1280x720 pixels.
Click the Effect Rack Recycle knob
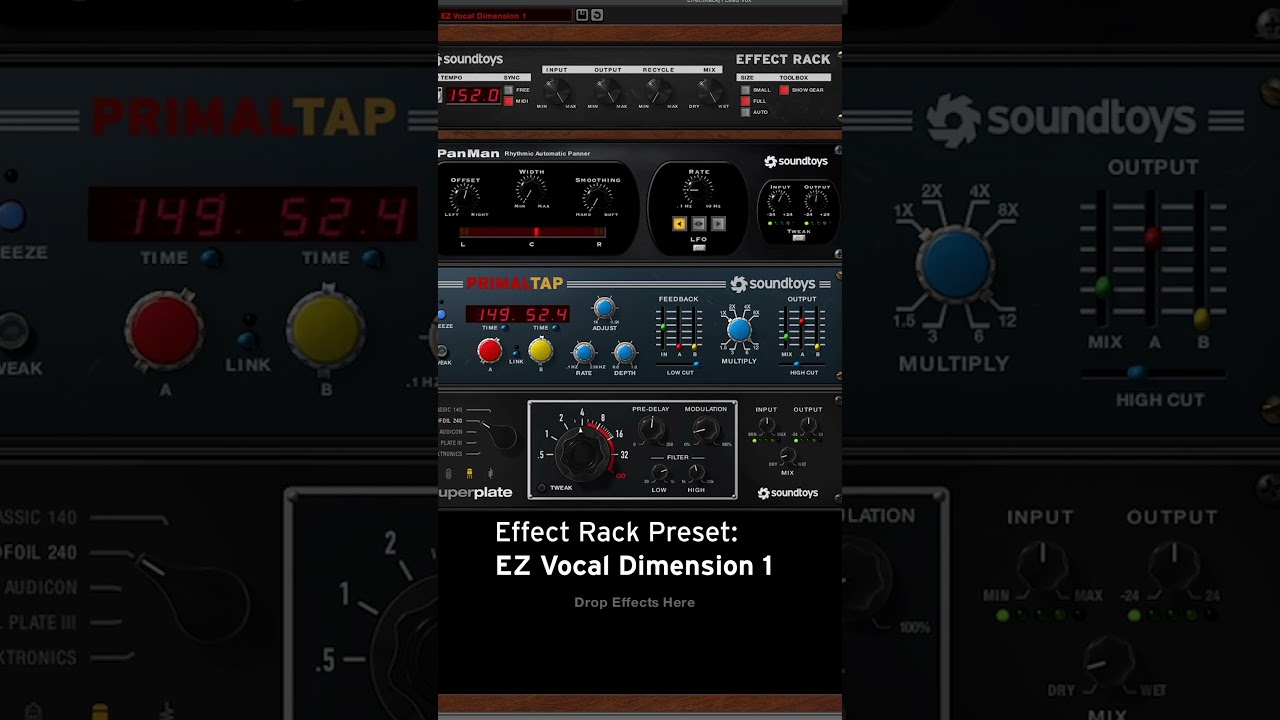658,90
